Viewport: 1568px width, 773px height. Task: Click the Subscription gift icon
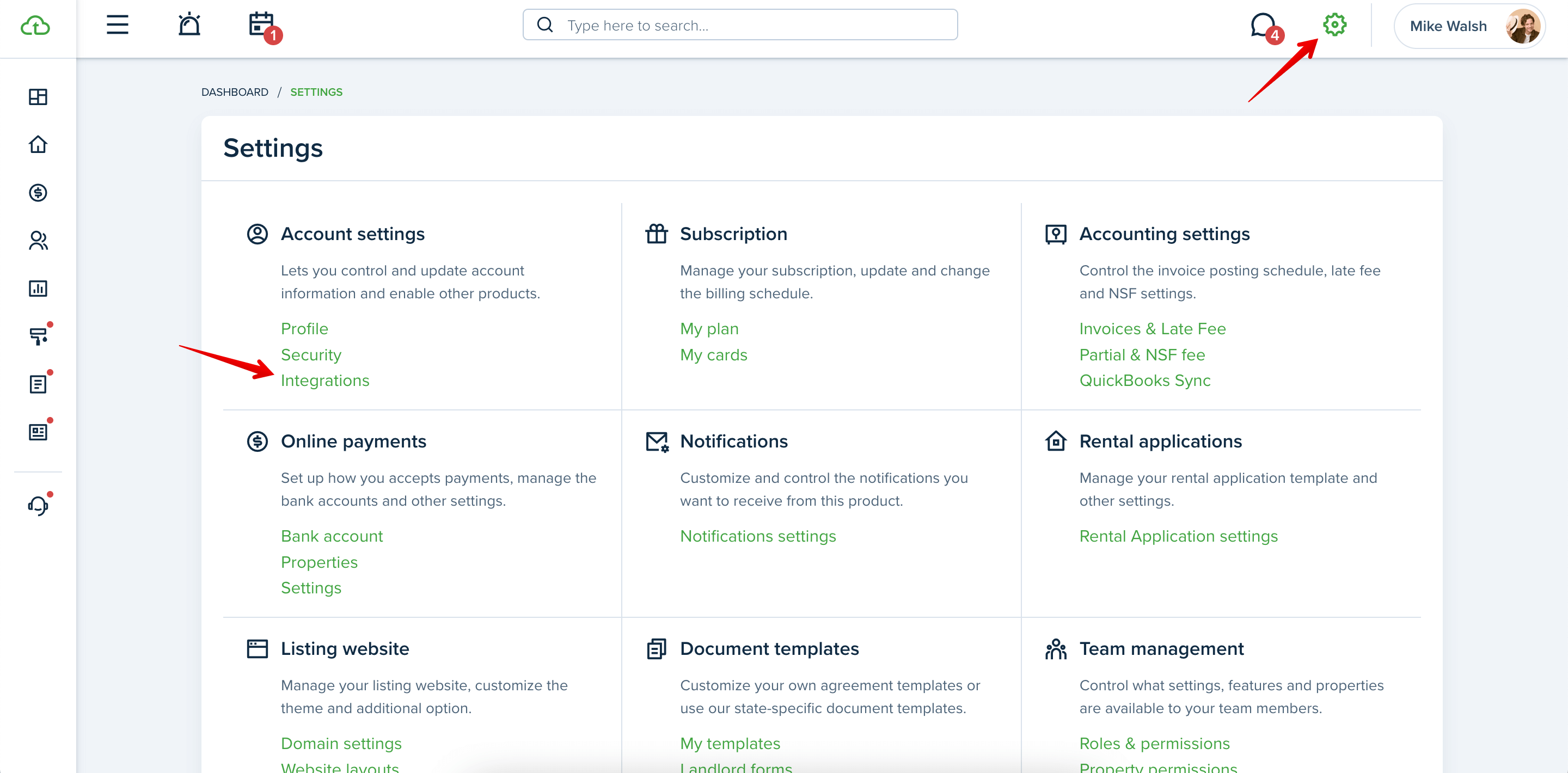[656, 234]
